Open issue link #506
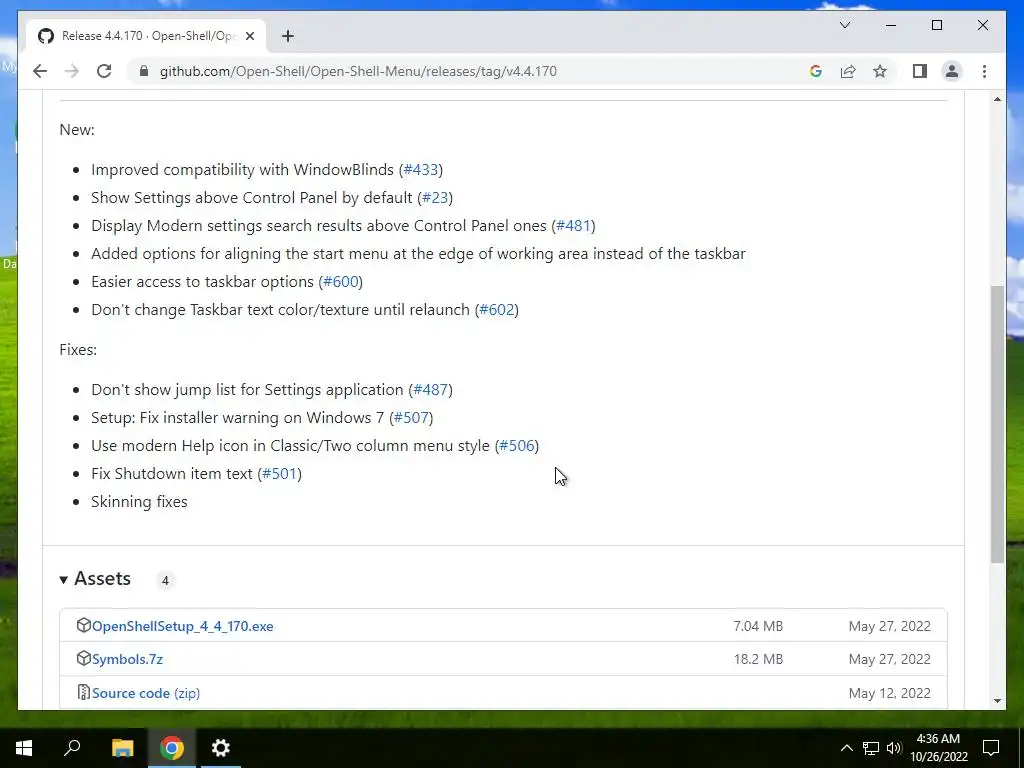 [x=517, y=446]
